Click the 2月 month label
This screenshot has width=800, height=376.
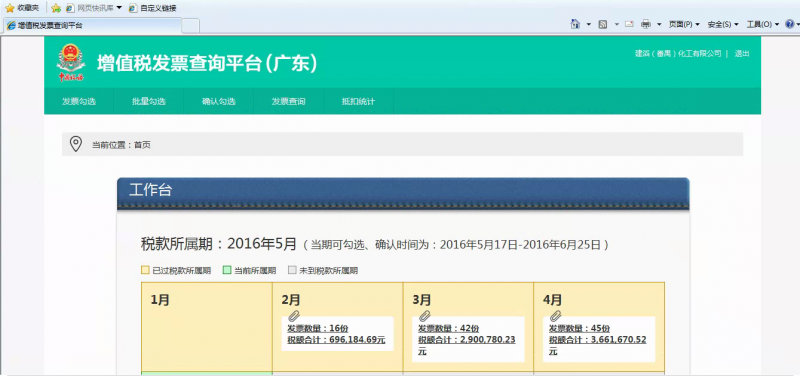pyautogui.click(x=291, y=299)
